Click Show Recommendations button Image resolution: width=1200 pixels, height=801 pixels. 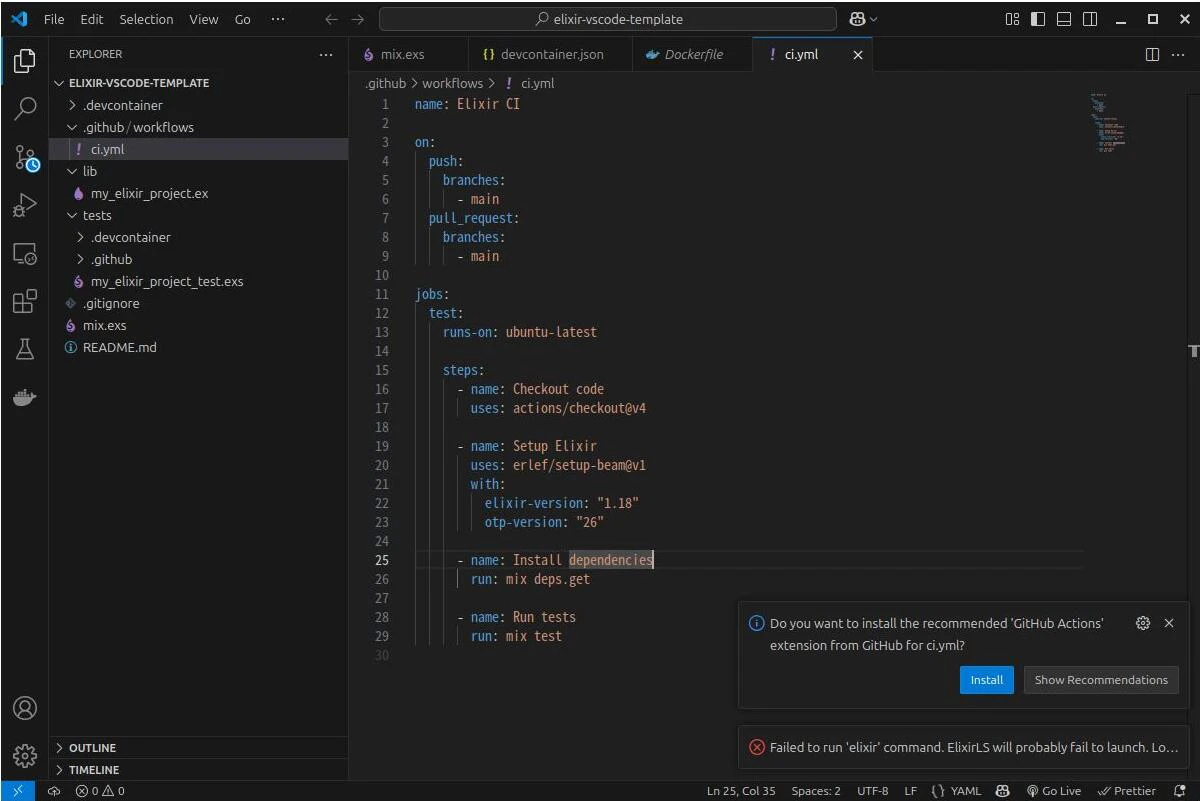1101,680
